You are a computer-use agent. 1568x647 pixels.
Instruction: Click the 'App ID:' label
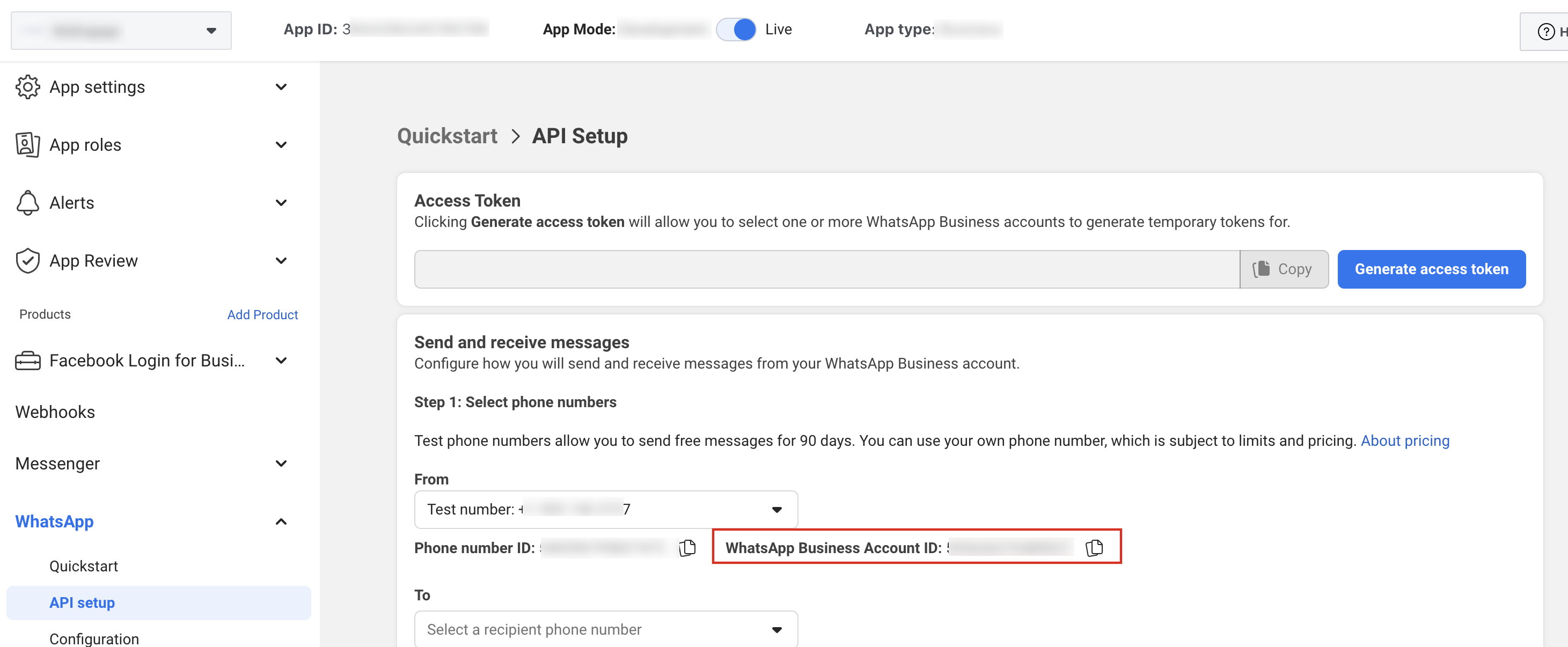pos(310,29)
